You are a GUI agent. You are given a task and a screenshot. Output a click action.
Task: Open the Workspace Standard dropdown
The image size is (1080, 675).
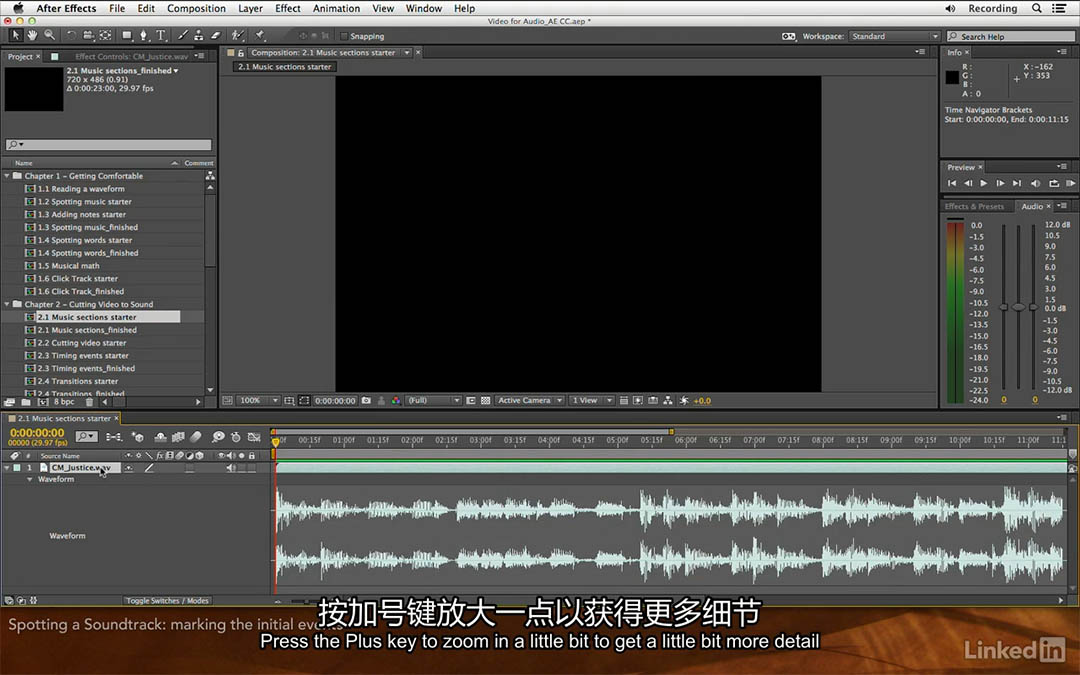pos(894,36)
